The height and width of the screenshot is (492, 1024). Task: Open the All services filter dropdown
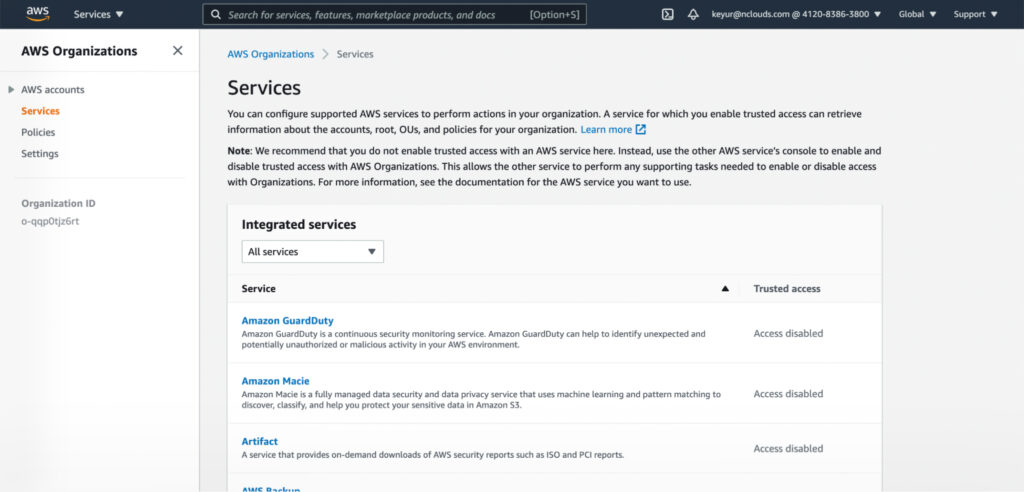pyautogui.click(x=313, y=252)
